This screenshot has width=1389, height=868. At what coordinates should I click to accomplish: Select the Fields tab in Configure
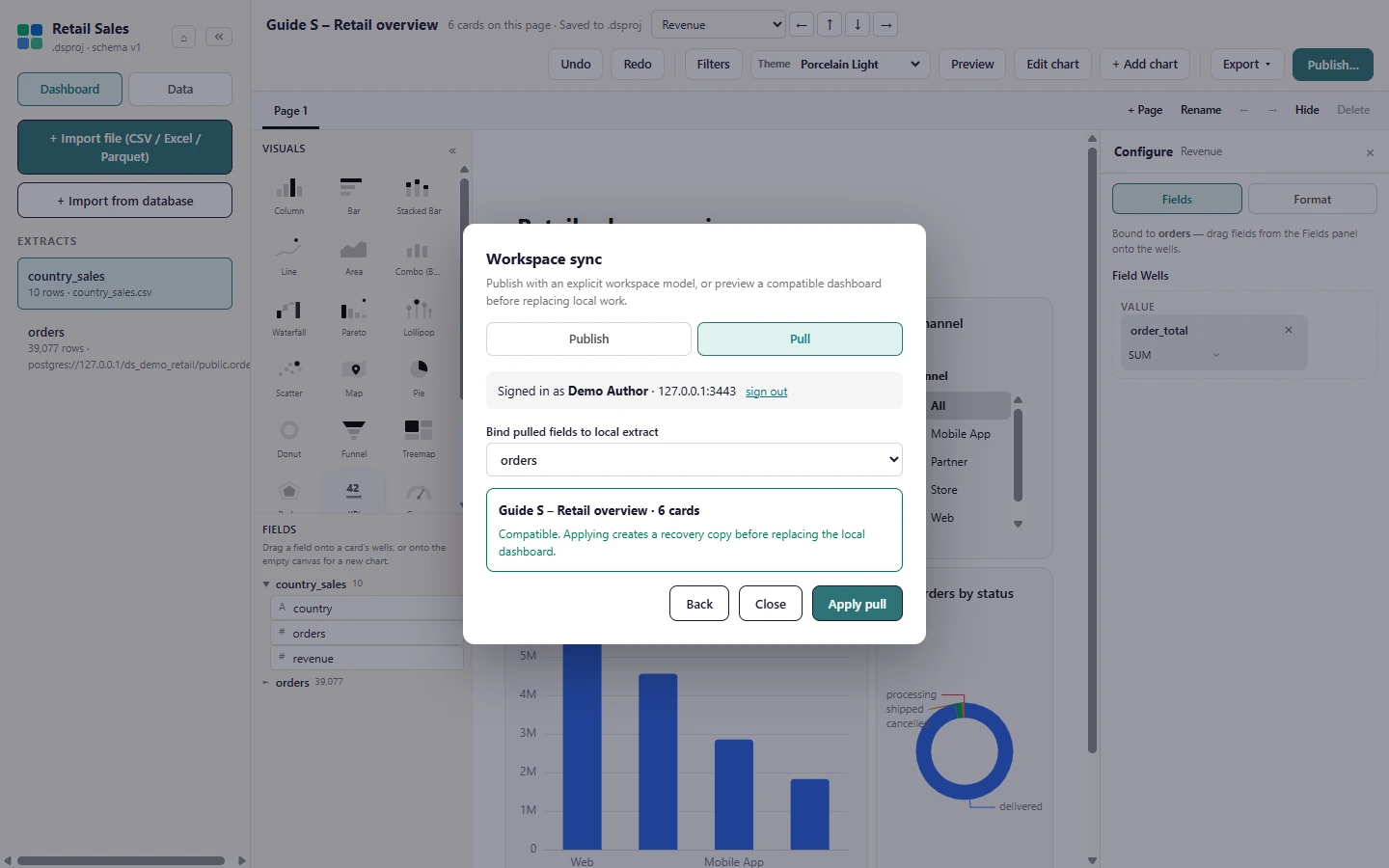coord(1177,199)
